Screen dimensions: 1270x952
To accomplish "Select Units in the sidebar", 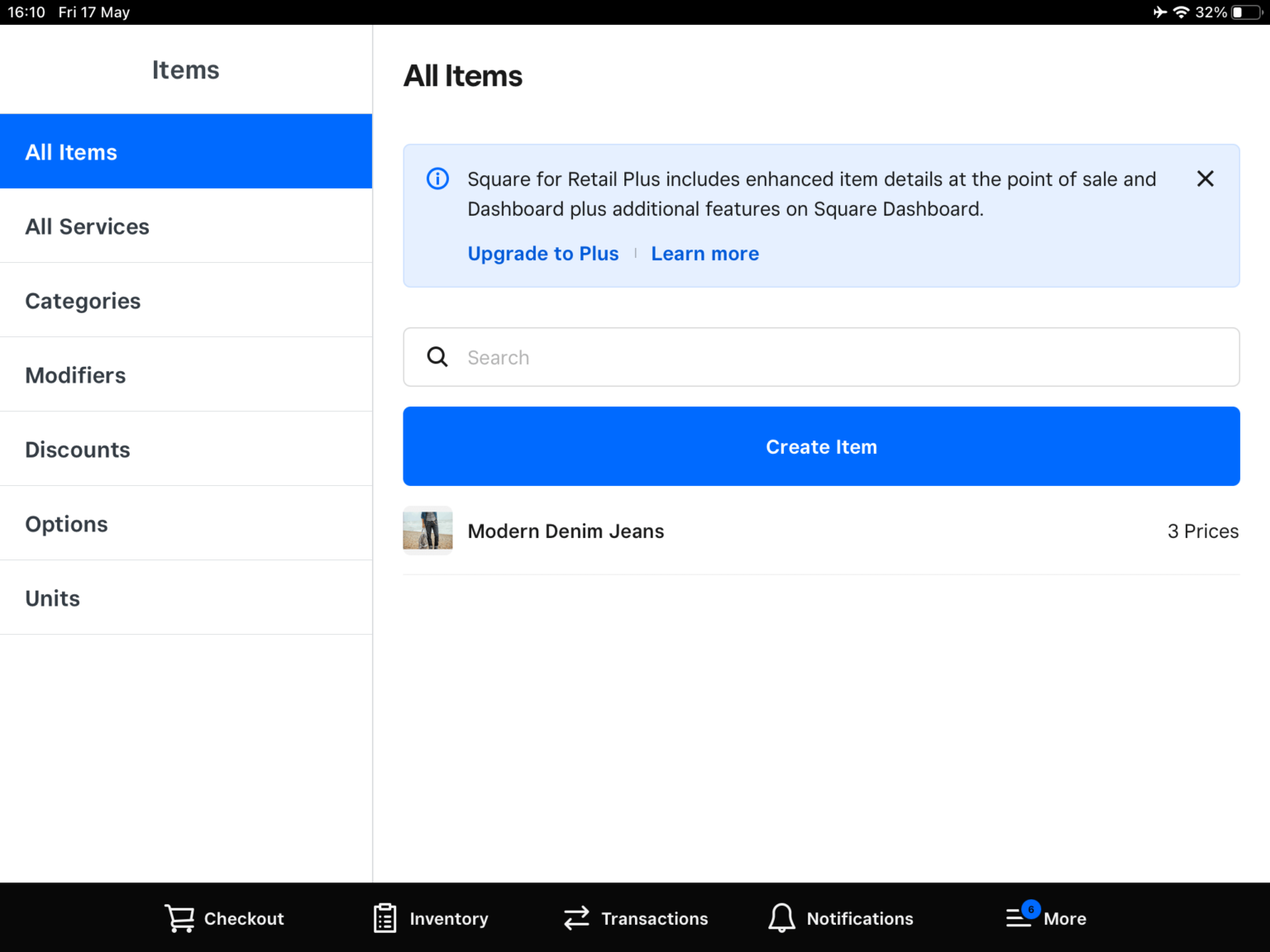I will (x=186, y=598).
